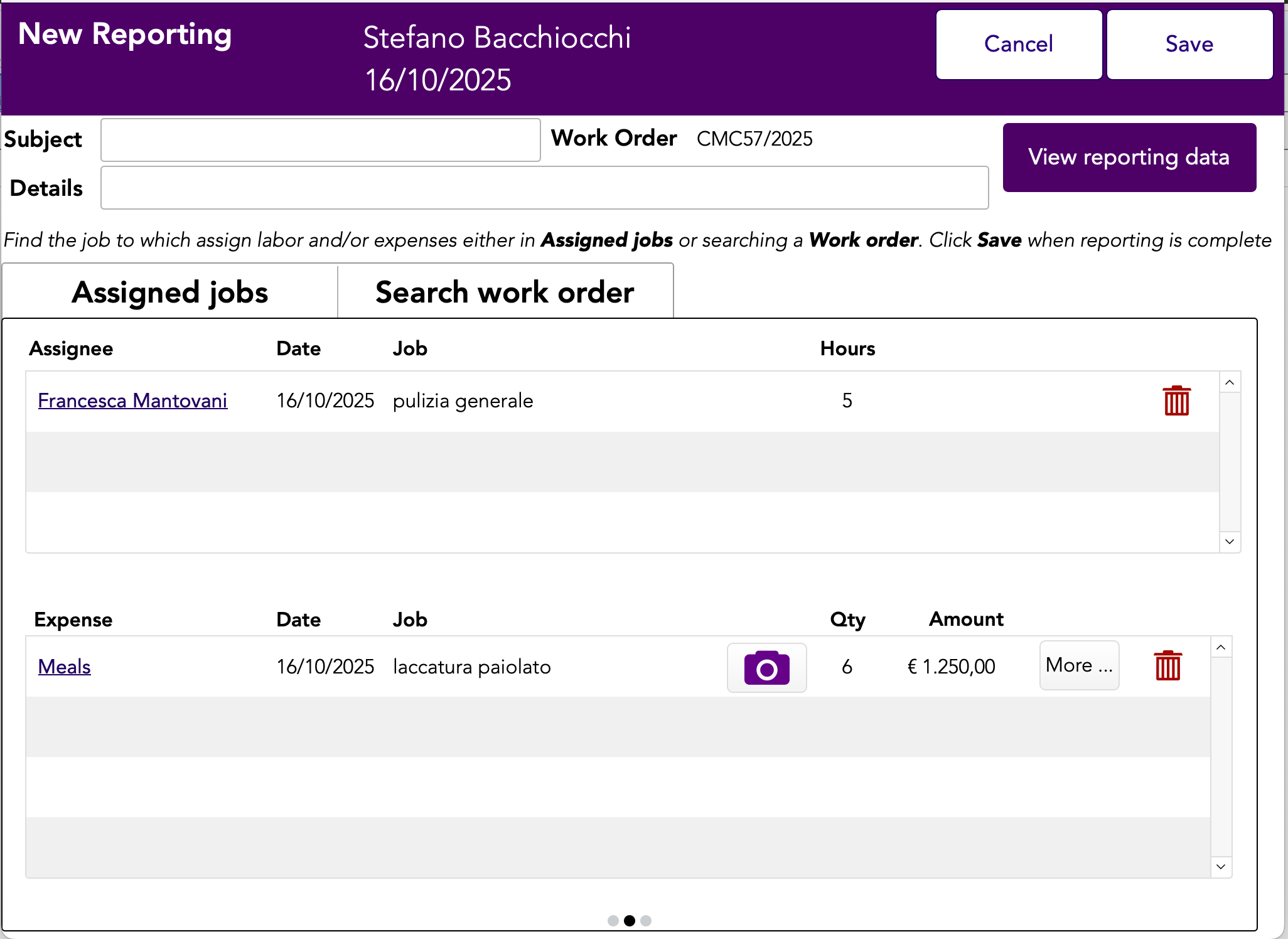Screen dimensions: 1288x939
Task: Save the new reporting
Action: 1189,45
